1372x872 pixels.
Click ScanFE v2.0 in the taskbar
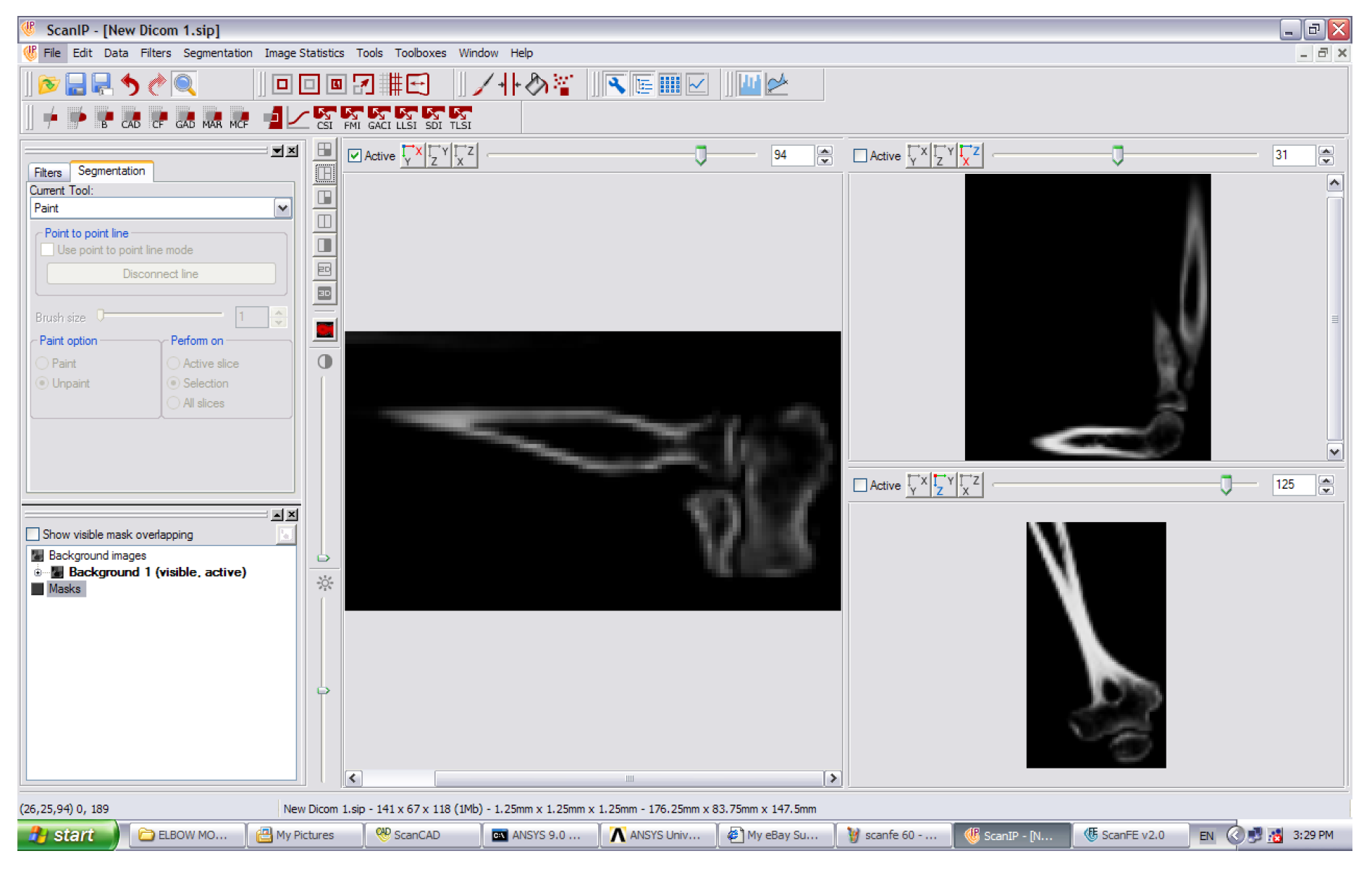tap(1130, 835)
